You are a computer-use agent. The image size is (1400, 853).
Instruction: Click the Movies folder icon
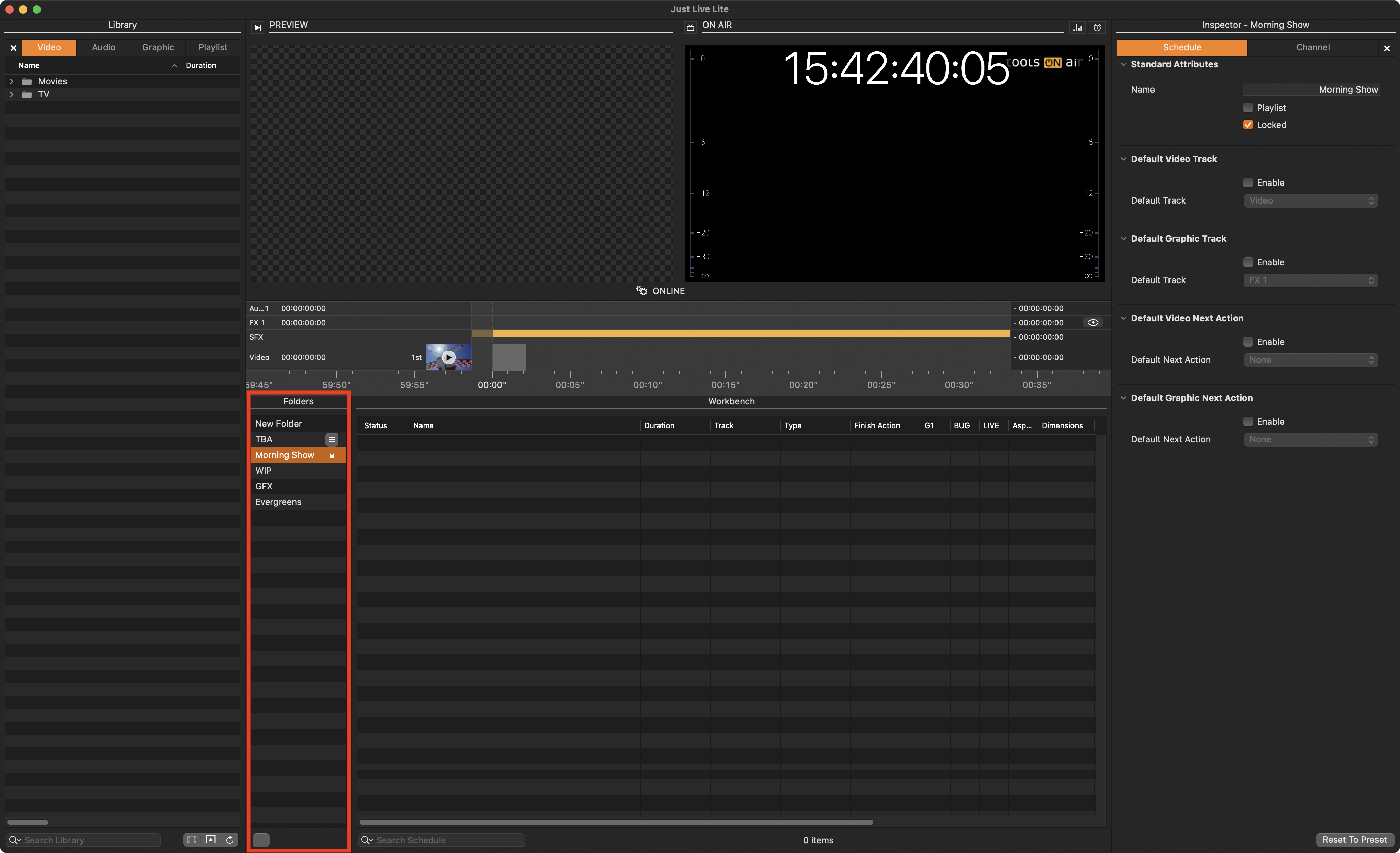click(x=27, y=82)
